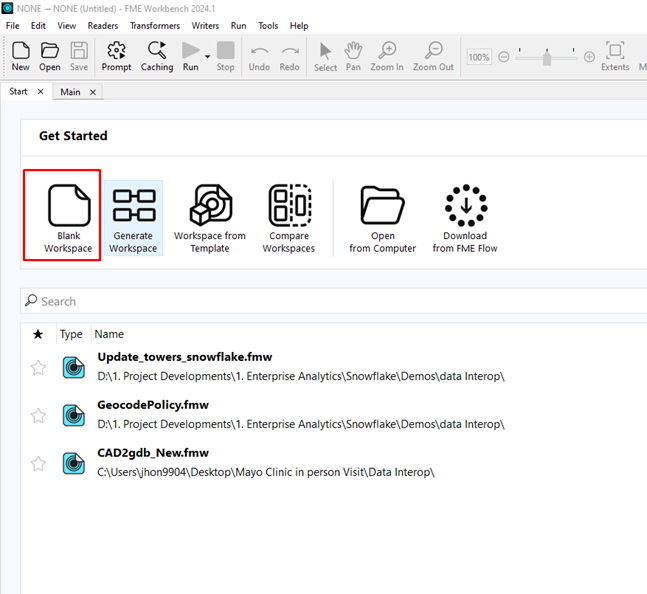This screenshot has height=594, width=647.
Task: Click Open from Computer
Action: [x=383, y=218]
